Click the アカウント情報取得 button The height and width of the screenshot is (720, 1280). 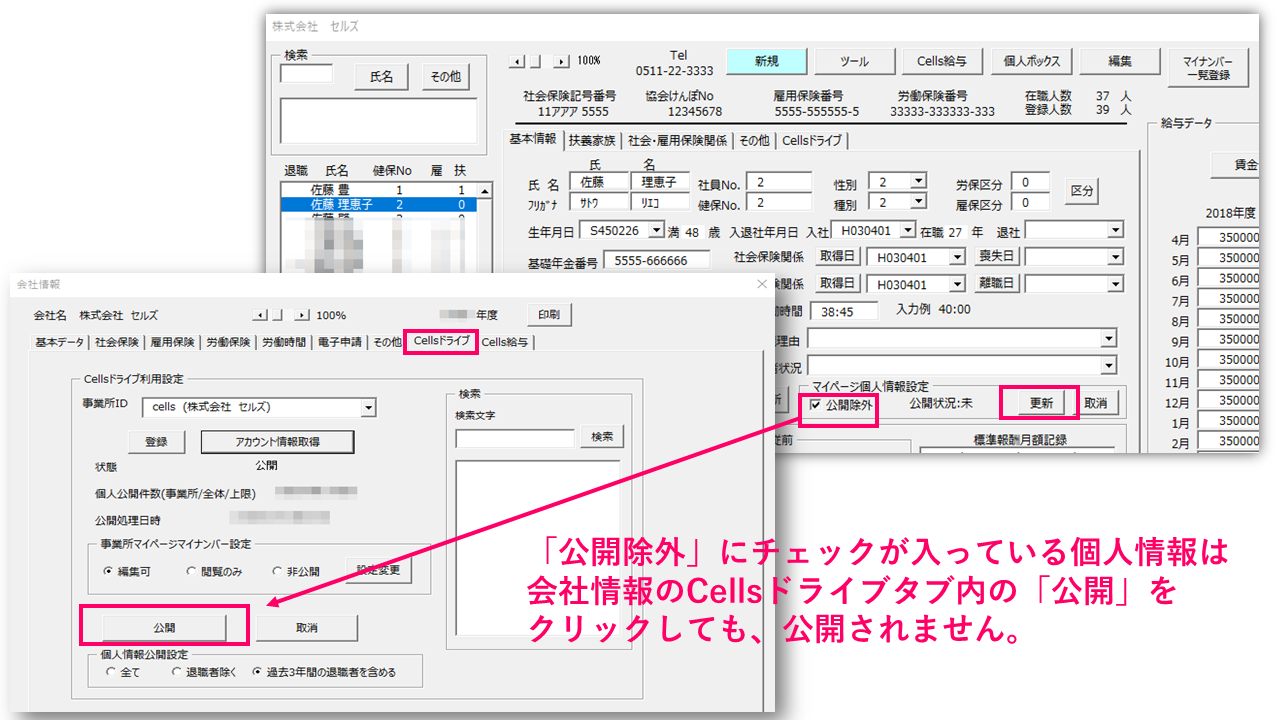pos(278,441)
